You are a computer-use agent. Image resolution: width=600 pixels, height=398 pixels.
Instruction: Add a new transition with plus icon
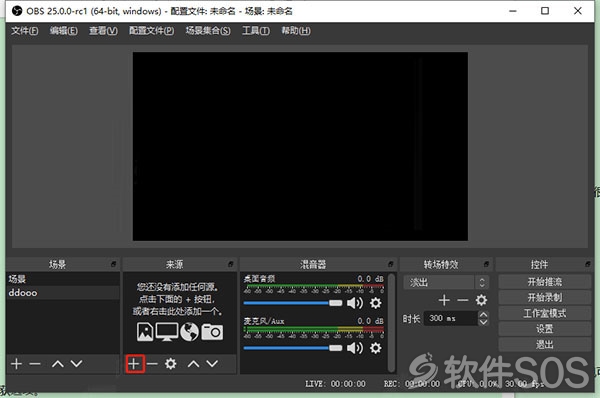click(444, 300)
